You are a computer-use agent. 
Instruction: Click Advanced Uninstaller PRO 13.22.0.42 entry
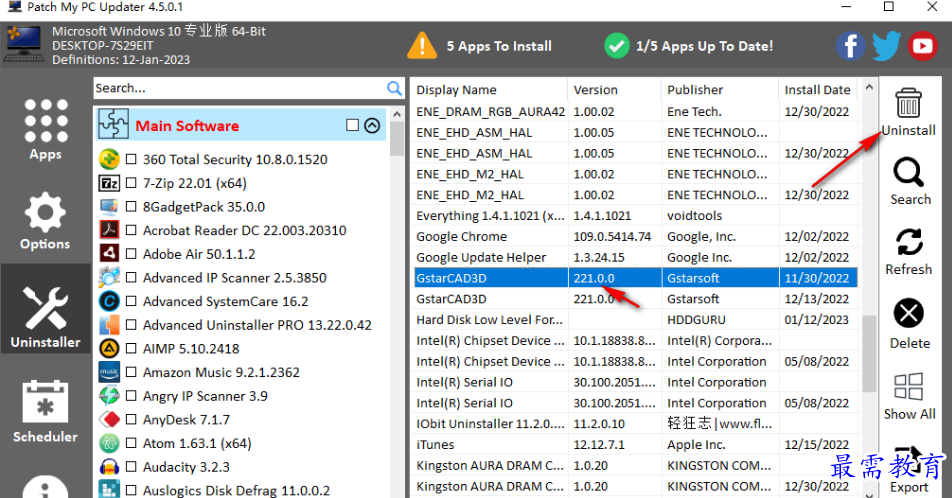point(257,325)
